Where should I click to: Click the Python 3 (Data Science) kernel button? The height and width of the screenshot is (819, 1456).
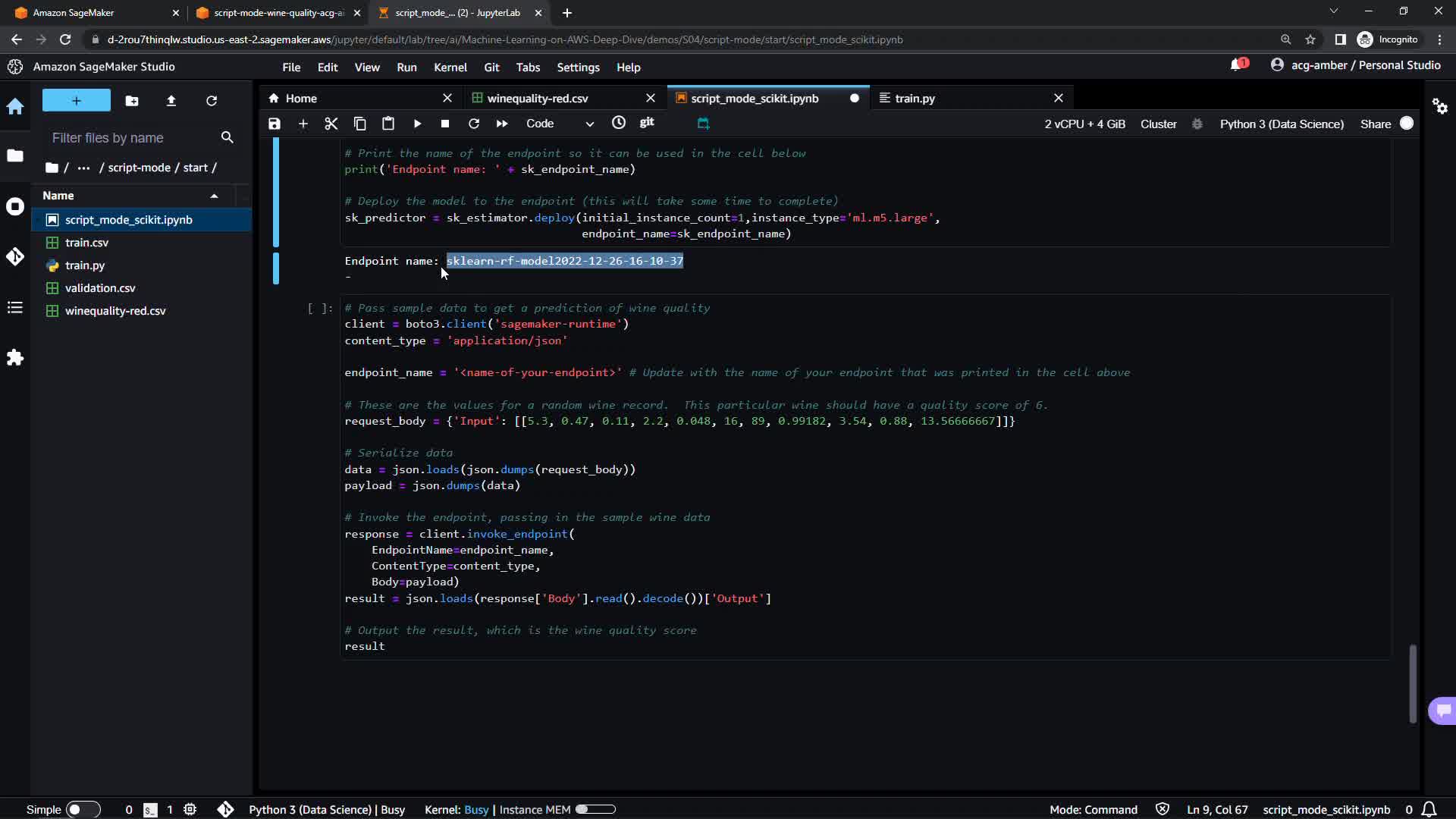[1281, 124]
